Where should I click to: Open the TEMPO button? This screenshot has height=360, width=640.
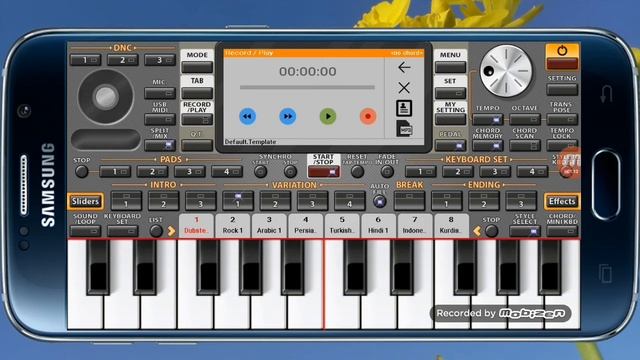click(487, 120)
